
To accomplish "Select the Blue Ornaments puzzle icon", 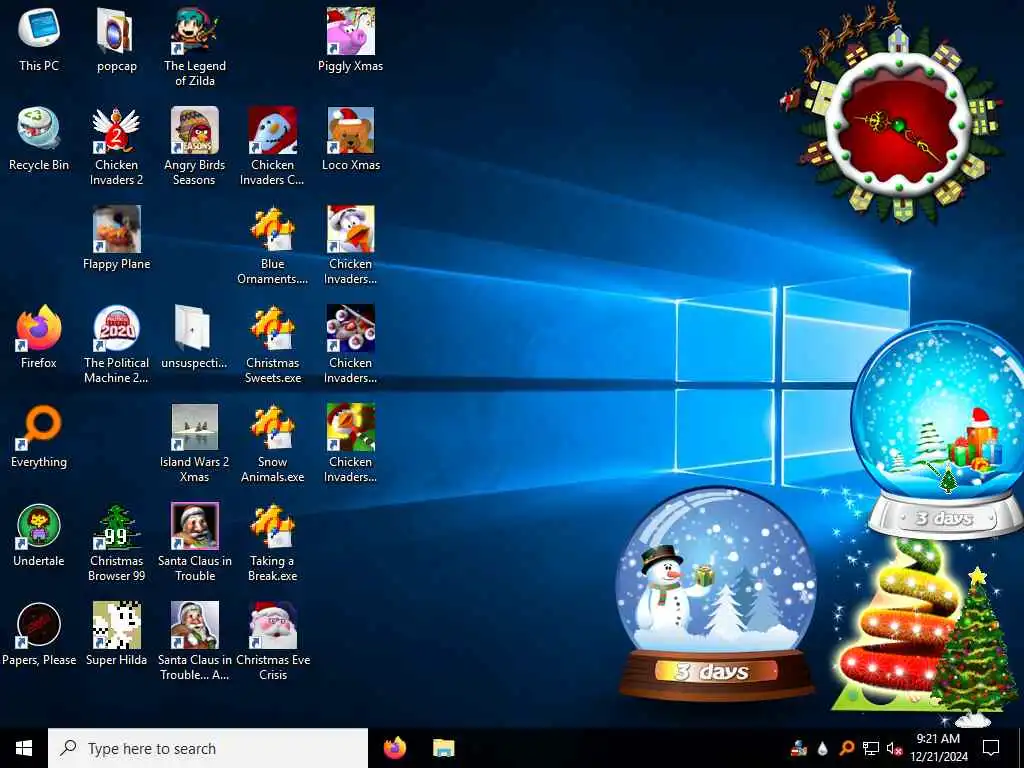I will coord(272,246).
